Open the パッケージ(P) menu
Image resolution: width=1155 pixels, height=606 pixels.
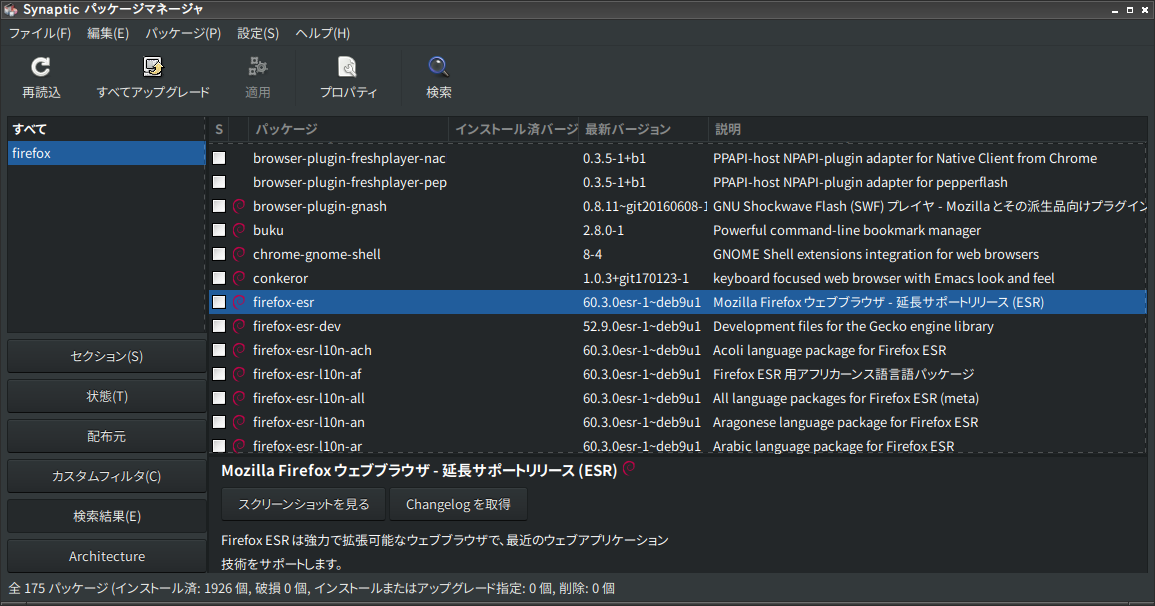click(183, 33)
